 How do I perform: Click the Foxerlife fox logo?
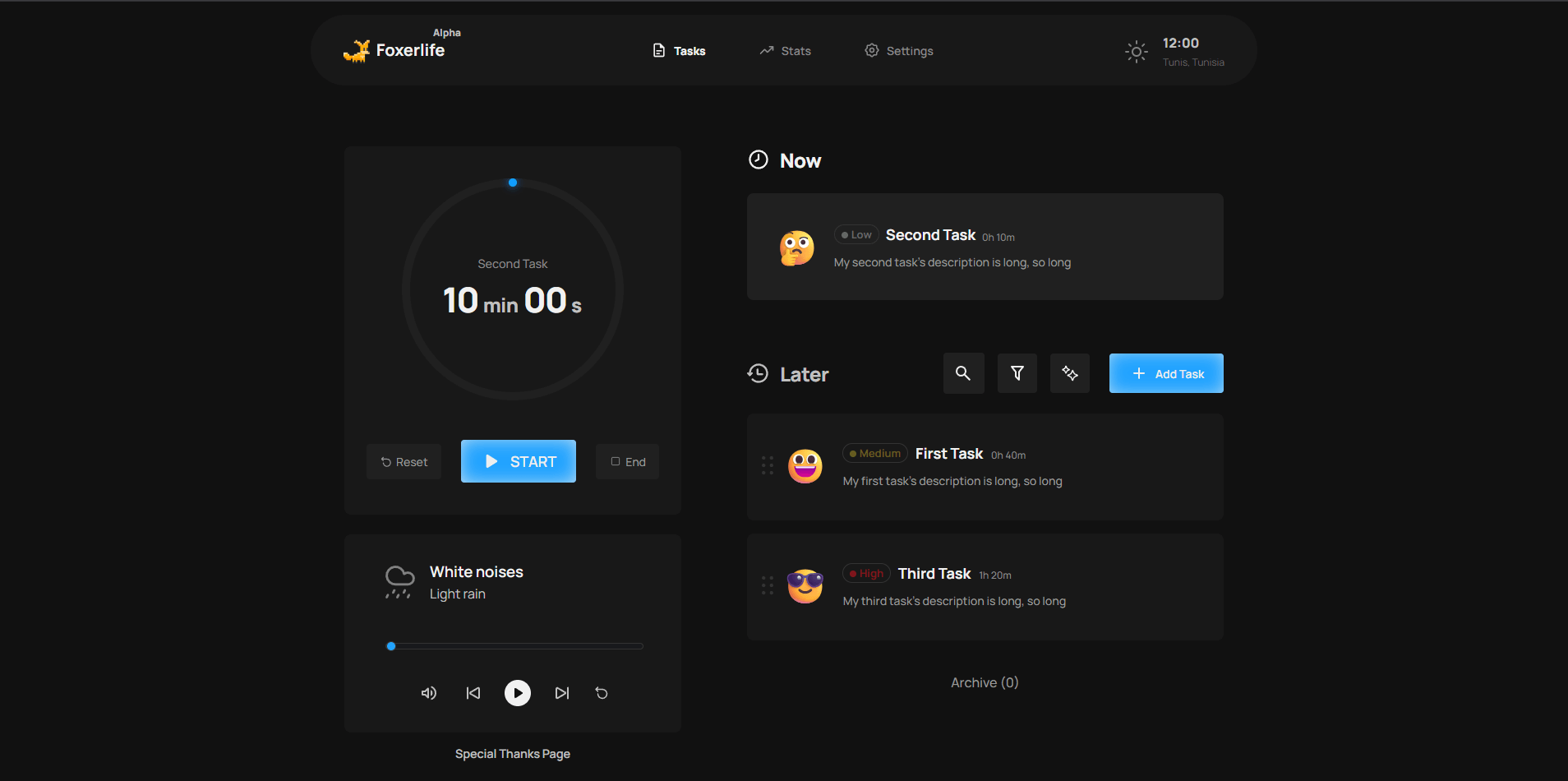pyautogui.click(x=357, y=51)
